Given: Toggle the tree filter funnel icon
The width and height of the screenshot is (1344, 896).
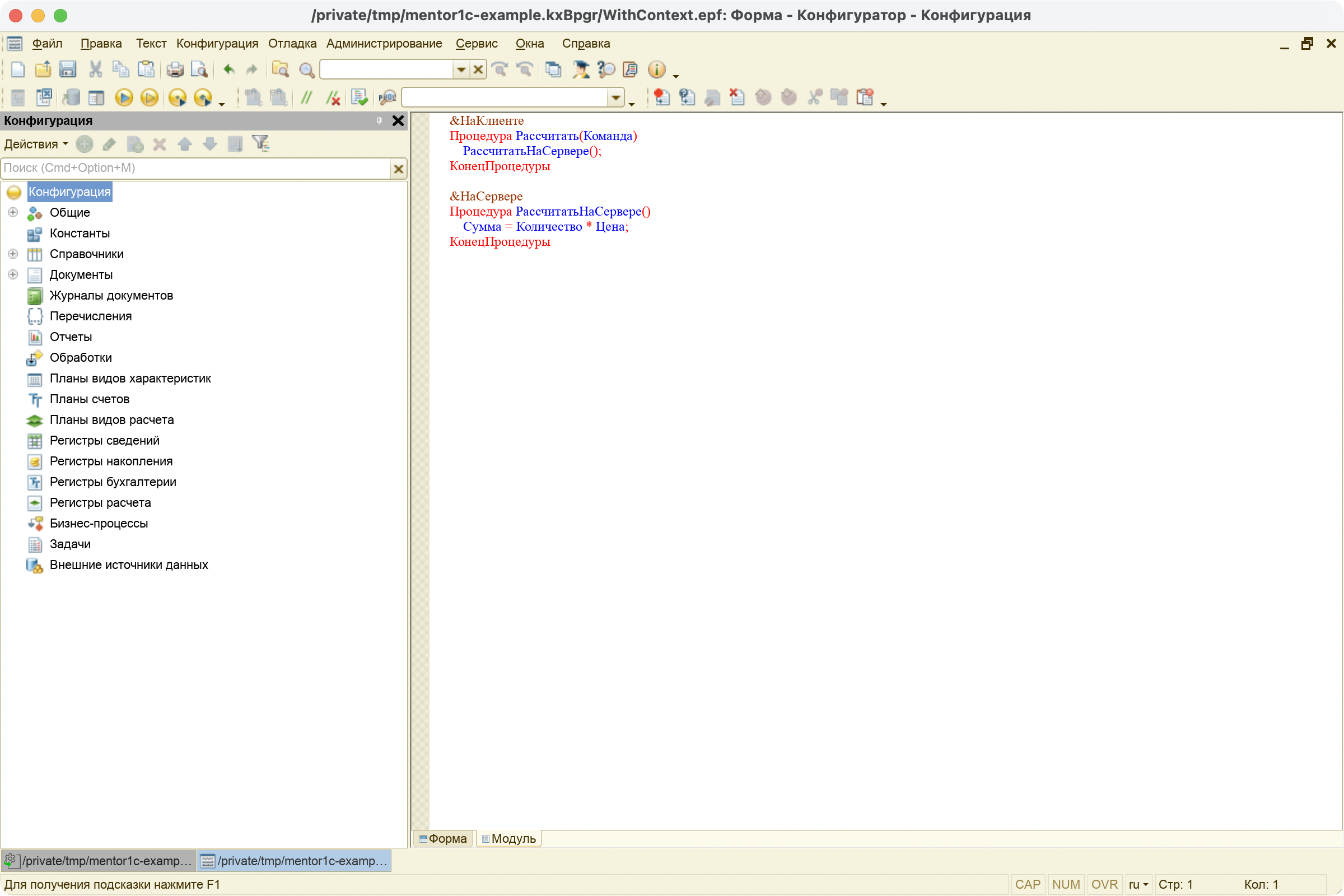Looking at the screenshot, I should [x=260, y=143].
